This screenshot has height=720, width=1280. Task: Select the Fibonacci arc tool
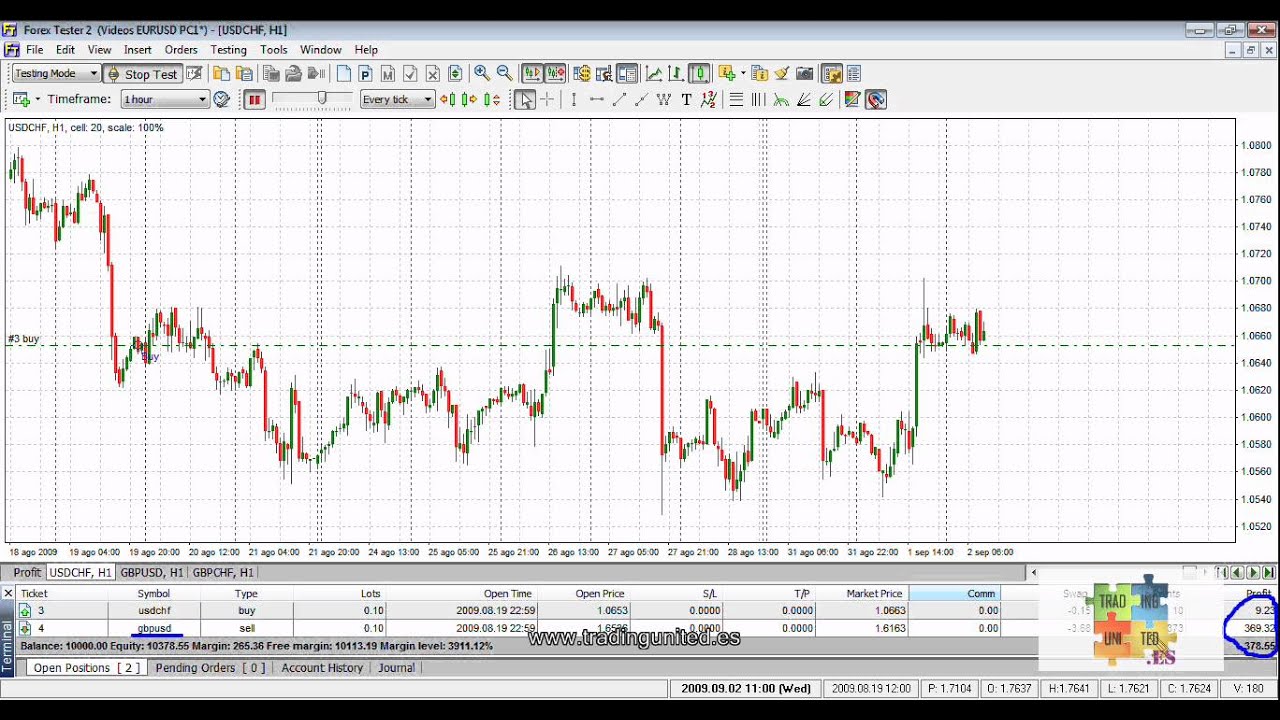(781, 100)
